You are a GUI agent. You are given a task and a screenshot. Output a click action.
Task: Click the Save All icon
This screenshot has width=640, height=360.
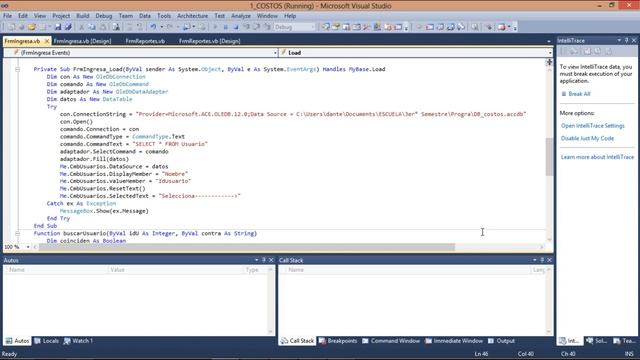pos(68,27)
